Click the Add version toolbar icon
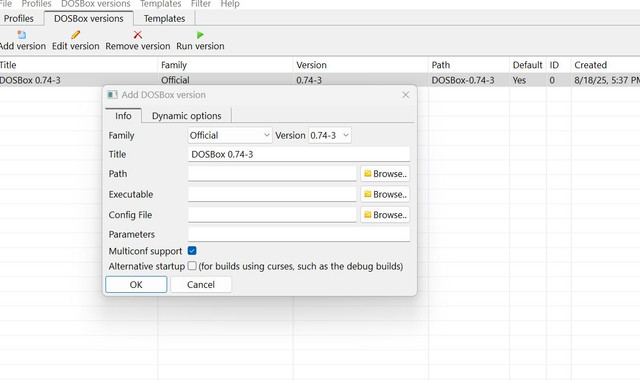 pos(22,35)
